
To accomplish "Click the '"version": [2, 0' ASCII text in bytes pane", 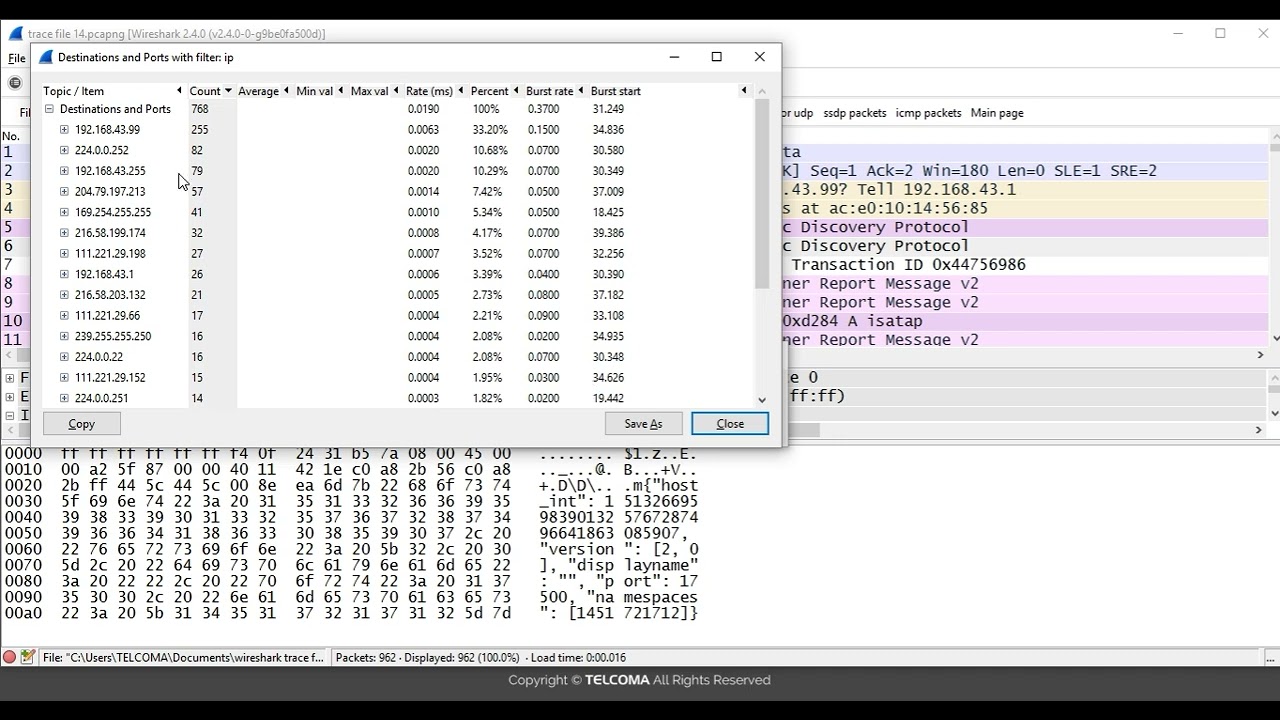I will click(619, 549).
